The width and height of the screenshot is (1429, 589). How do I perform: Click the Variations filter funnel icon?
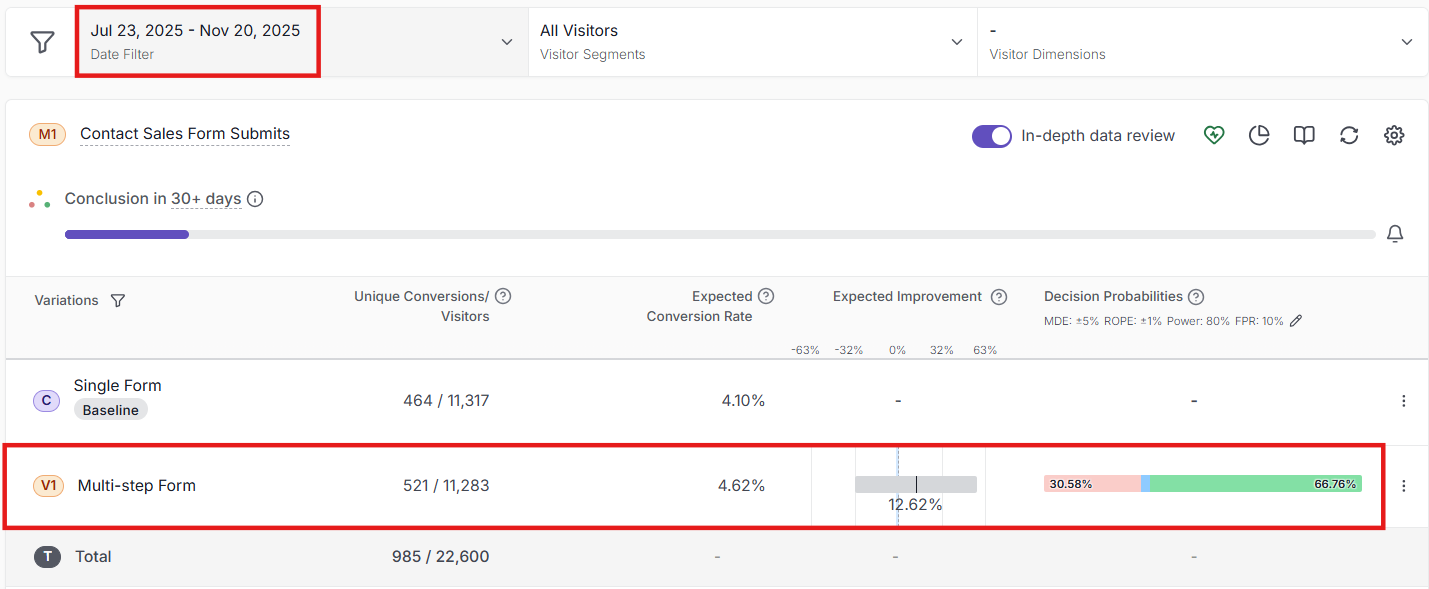(x=118, y=300)
